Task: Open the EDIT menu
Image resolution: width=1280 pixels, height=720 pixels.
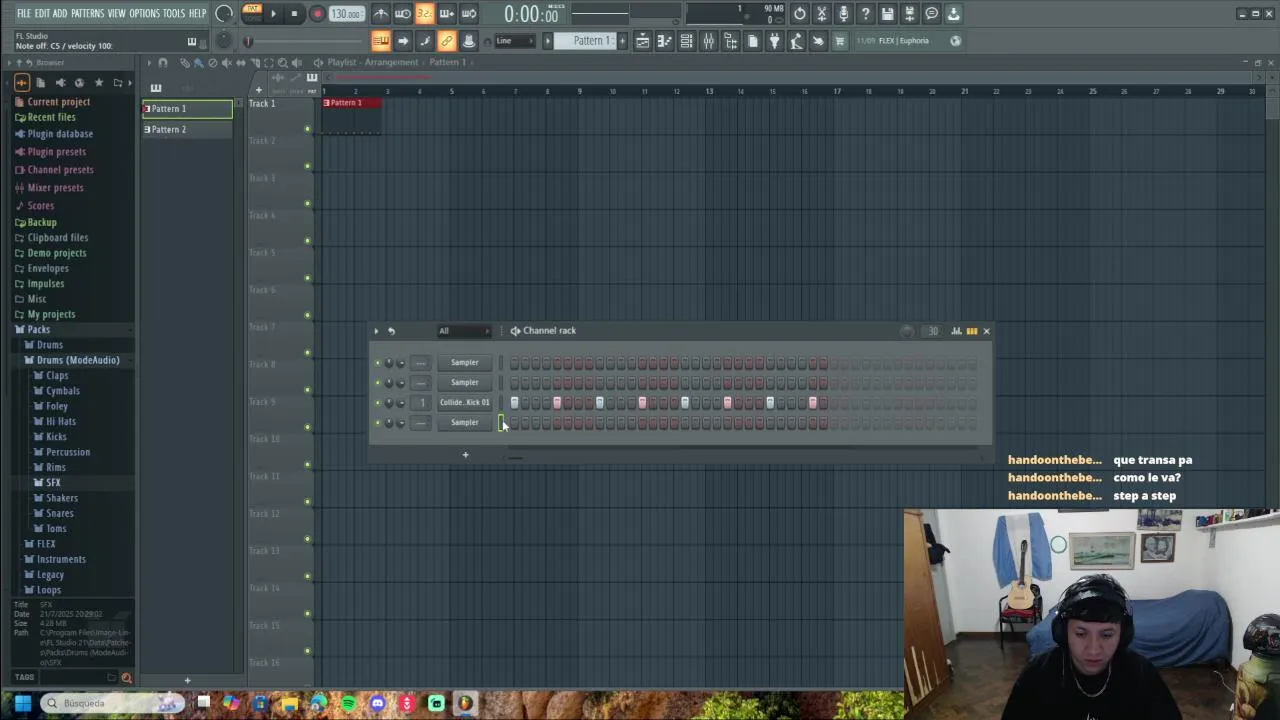Action: coord(42,13)
